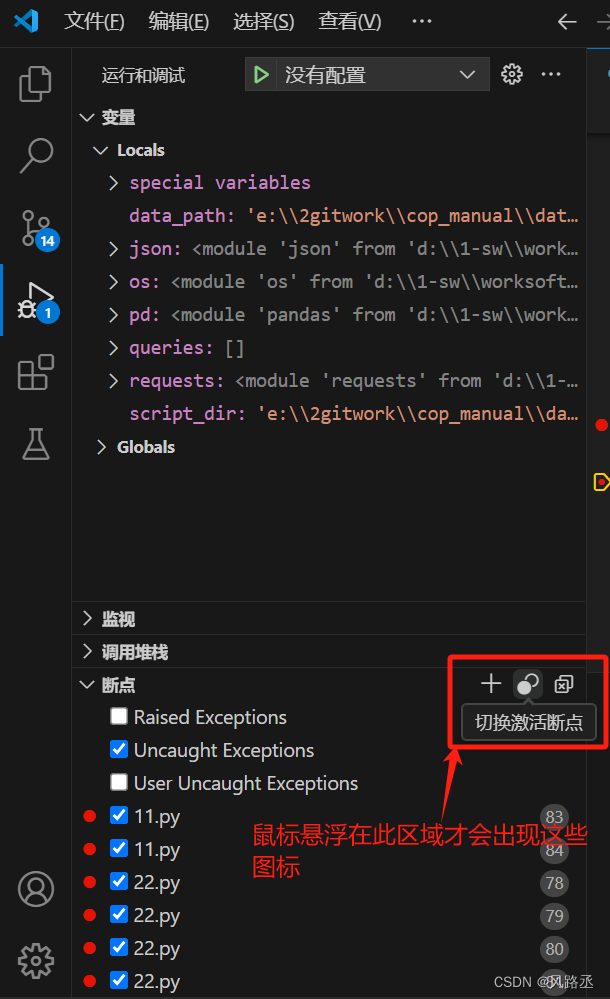Open Run and Debug view icon
The height and width of the screenshot is (999, 610).
37,301
